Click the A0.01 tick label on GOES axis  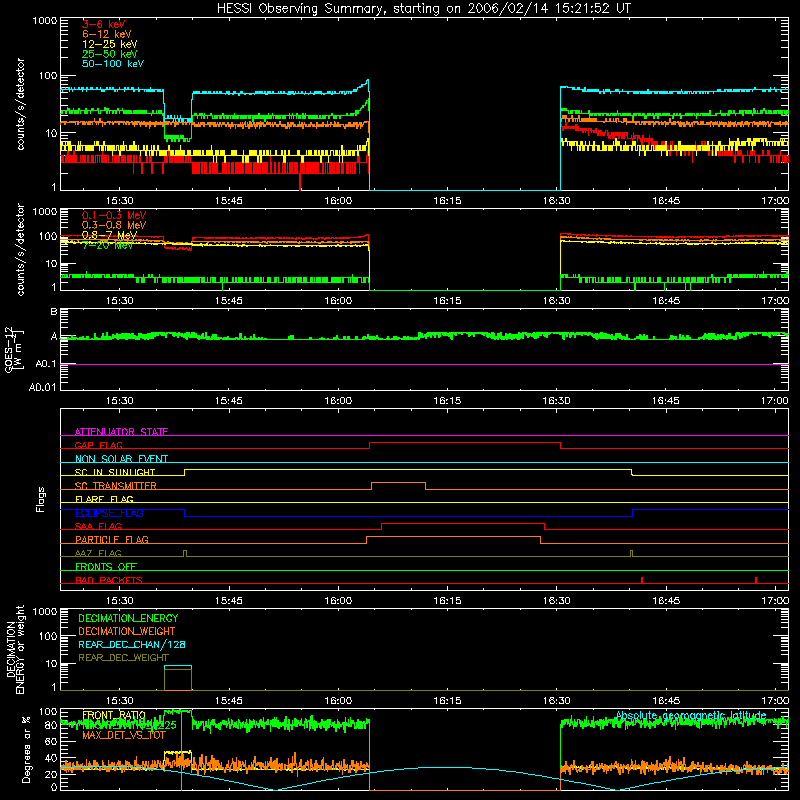point(43,388)
